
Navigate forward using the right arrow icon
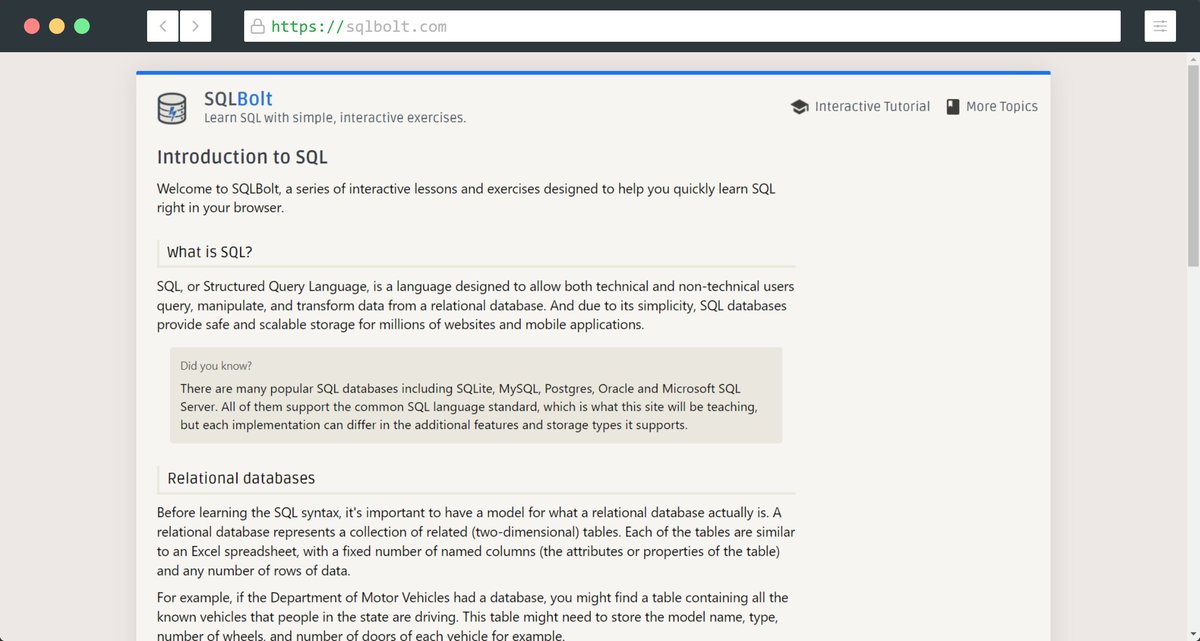point(196,25)
